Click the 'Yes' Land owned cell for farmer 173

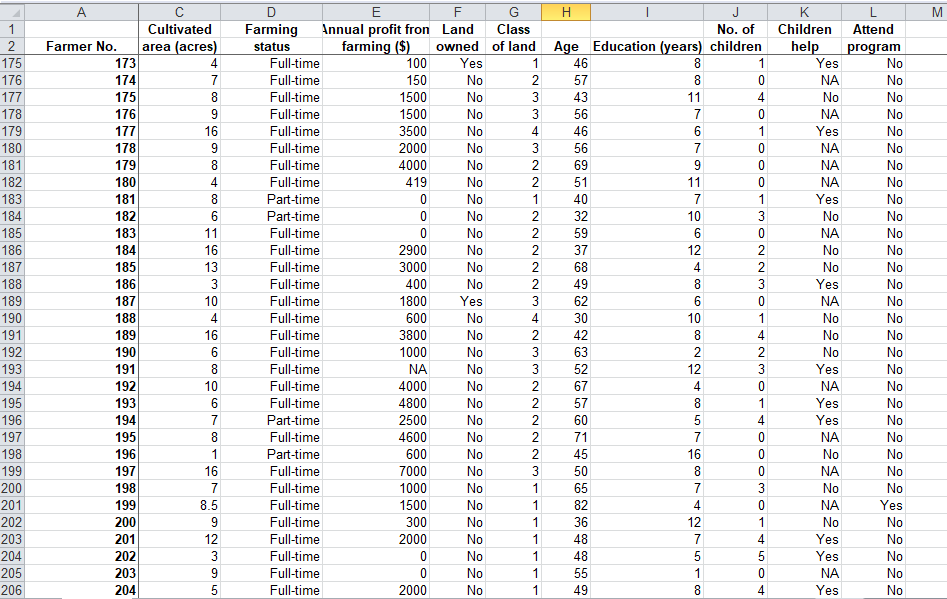(457, 63)
